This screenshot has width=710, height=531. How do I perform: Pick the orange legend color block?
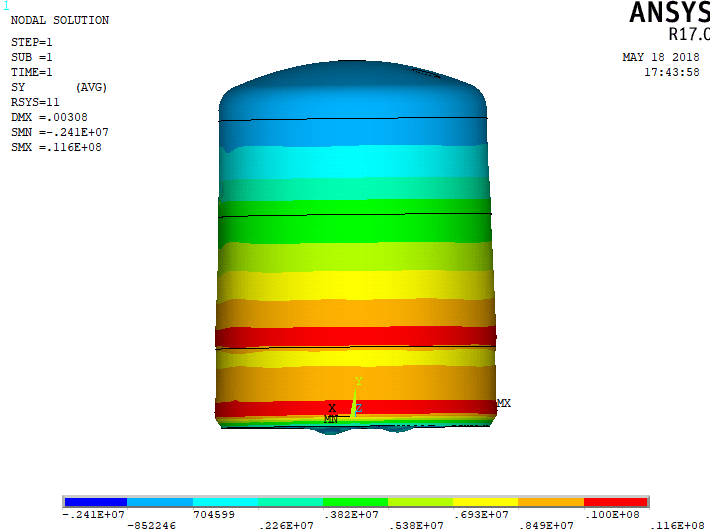(550, 502)
